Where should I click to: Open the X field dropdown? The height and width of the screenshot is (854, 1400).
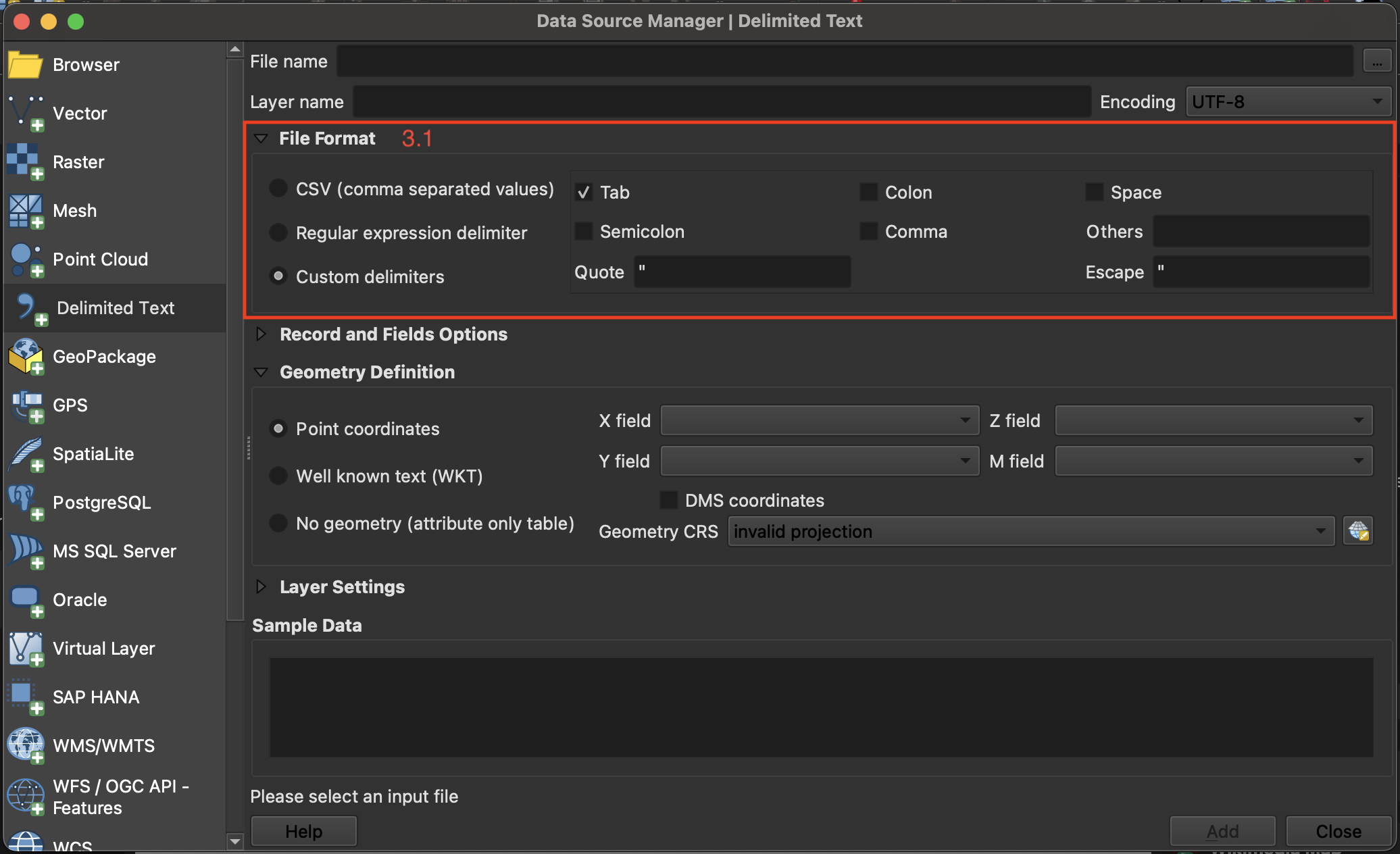point(819,420)
